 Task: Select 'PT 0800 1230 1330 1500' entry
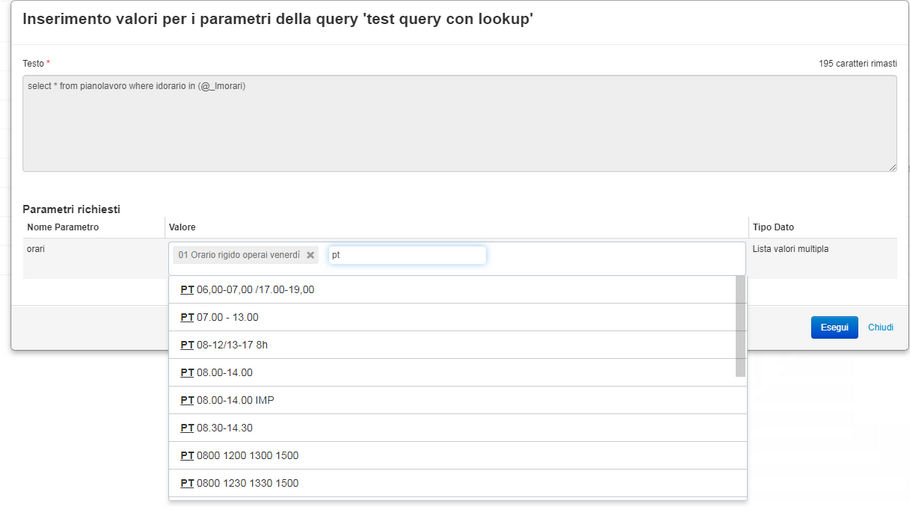point(240,484)
